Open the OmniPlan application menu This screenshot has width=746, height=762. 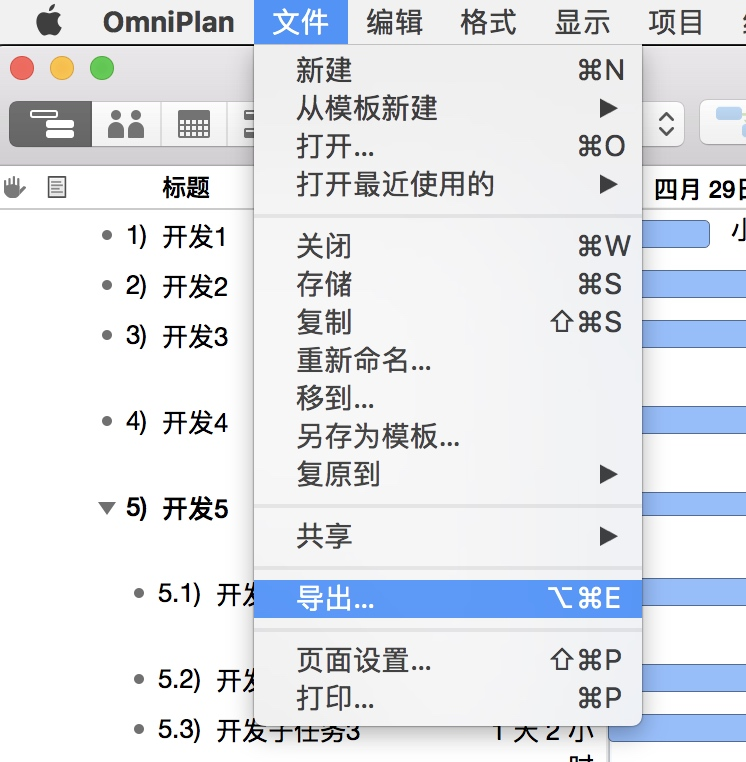[169, 22]
